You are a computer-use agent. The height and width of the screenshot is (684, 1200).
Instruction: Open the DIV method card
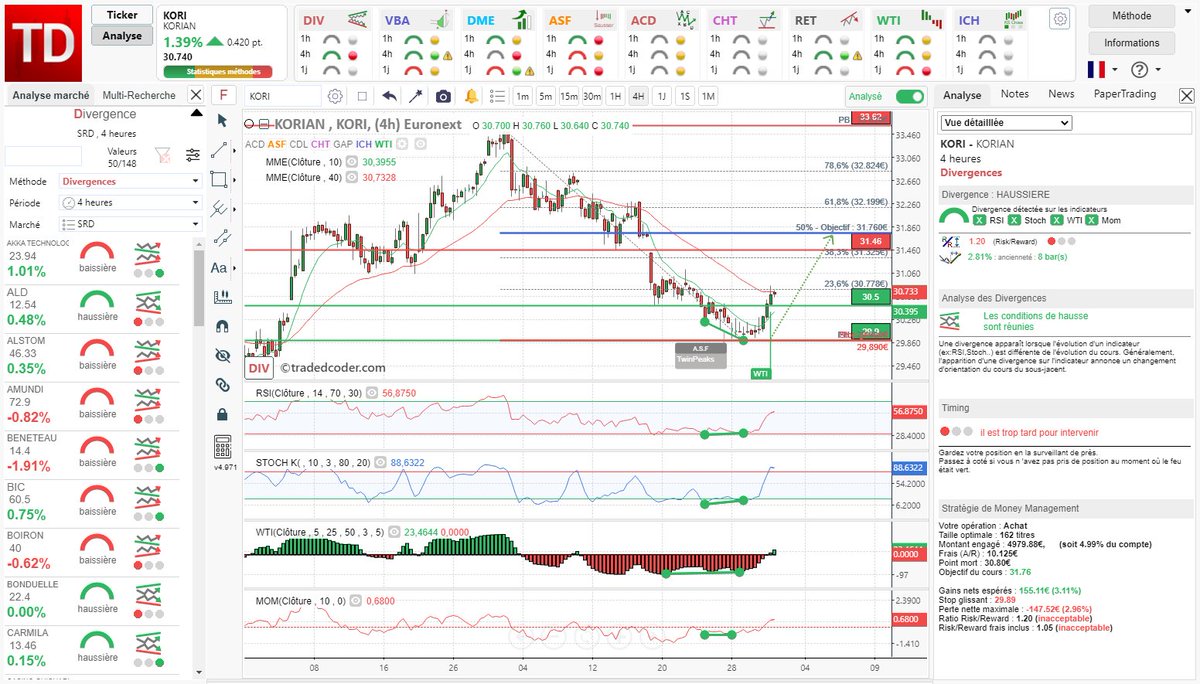[334, 45]
